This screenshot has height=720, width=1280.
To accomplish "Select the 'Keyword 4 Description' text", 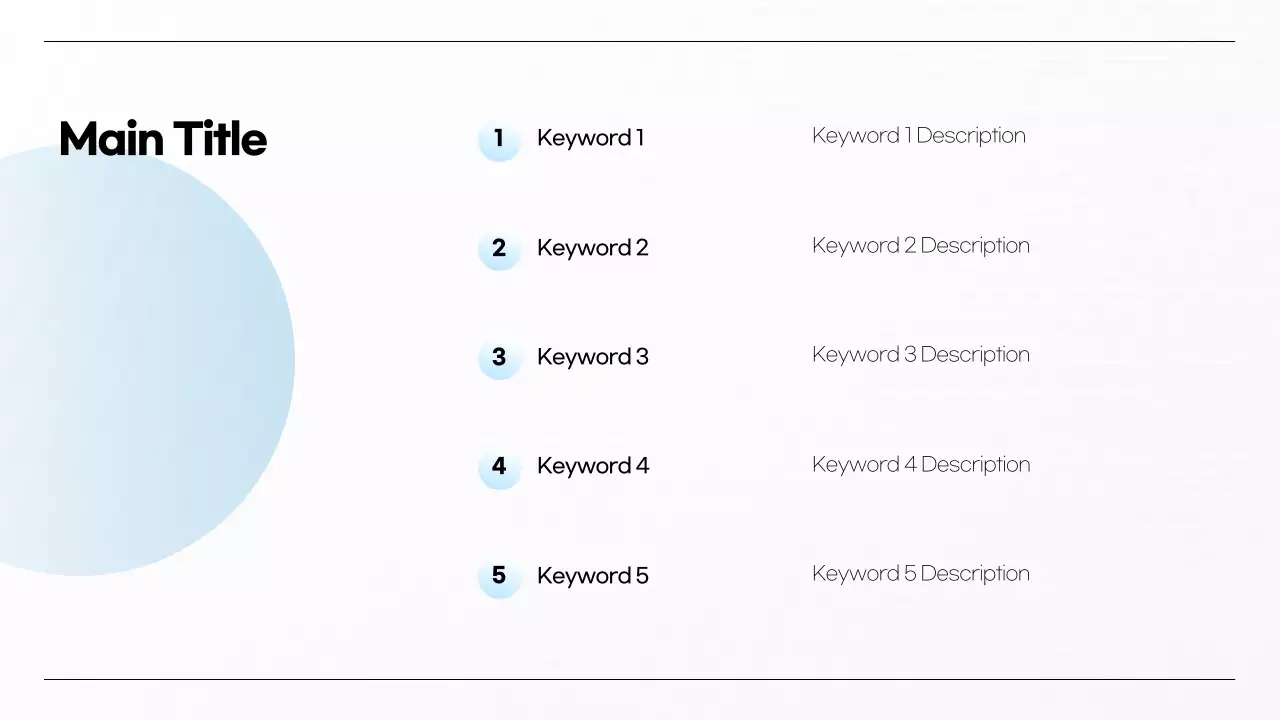I will [920, 465].
